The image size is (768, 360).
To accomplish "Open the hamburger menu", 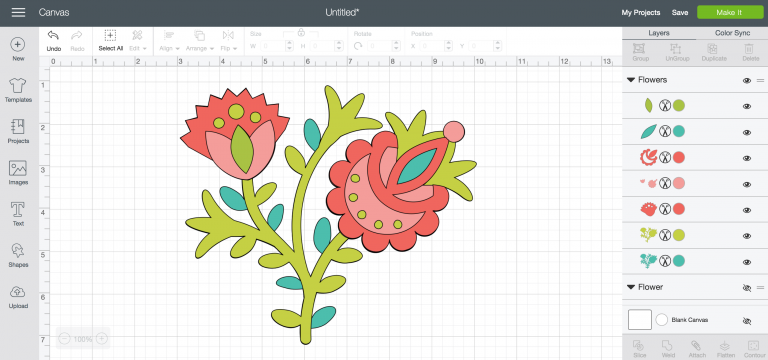I will point(19,13).
